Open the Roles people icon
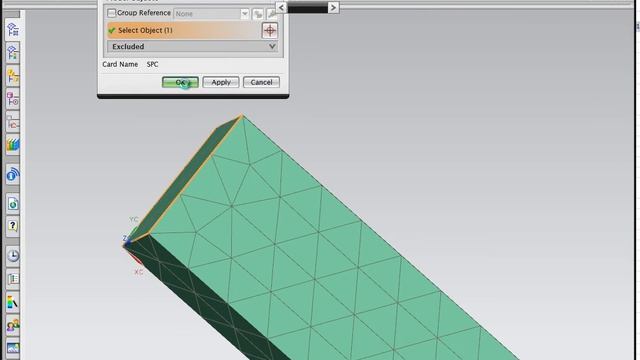Screen dimensions: 640x360 tap(13, 325)
